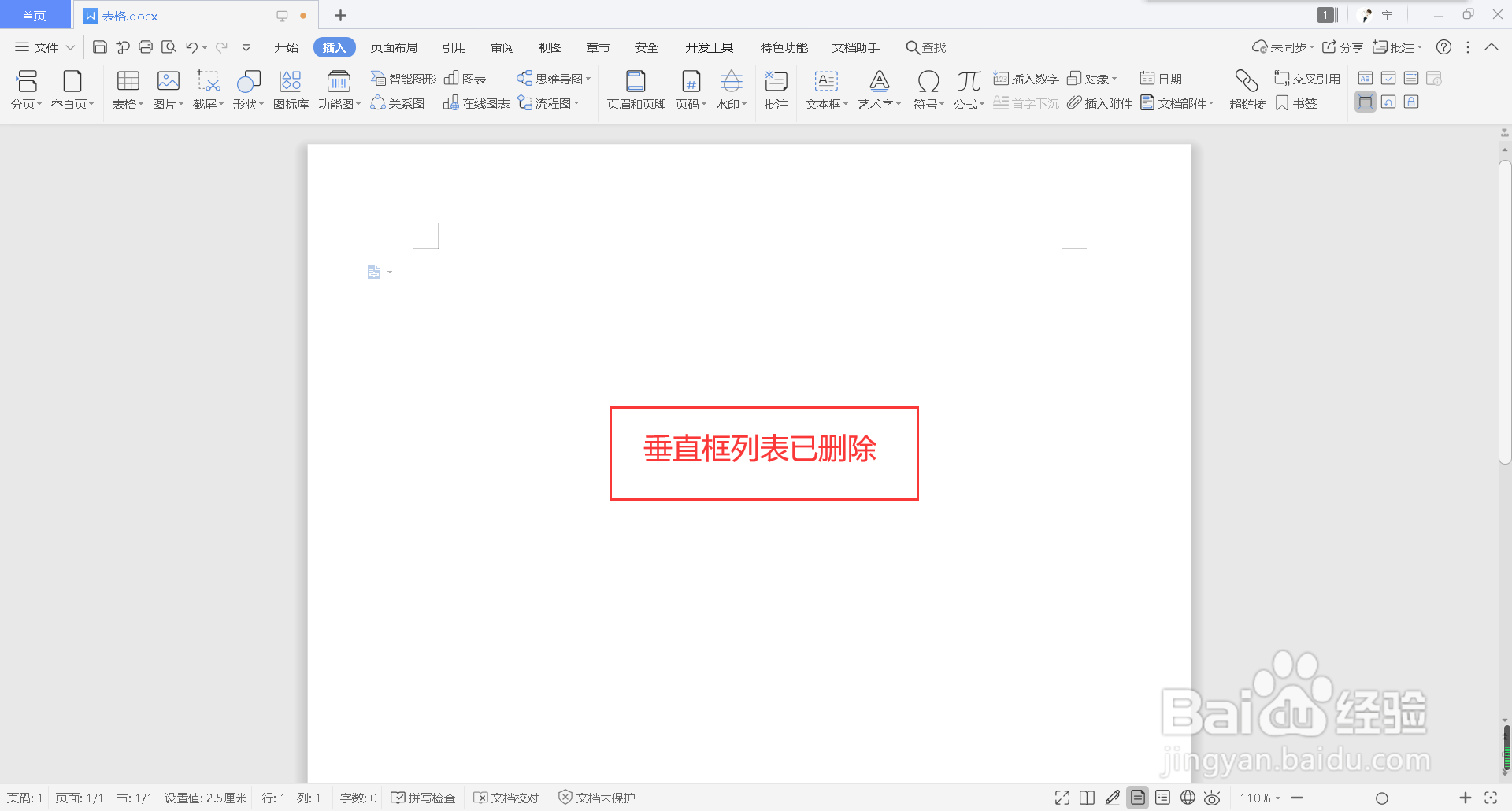1512x811 pixels.
Task: Open the 图标库 icon library
Action: pos(291,90)
